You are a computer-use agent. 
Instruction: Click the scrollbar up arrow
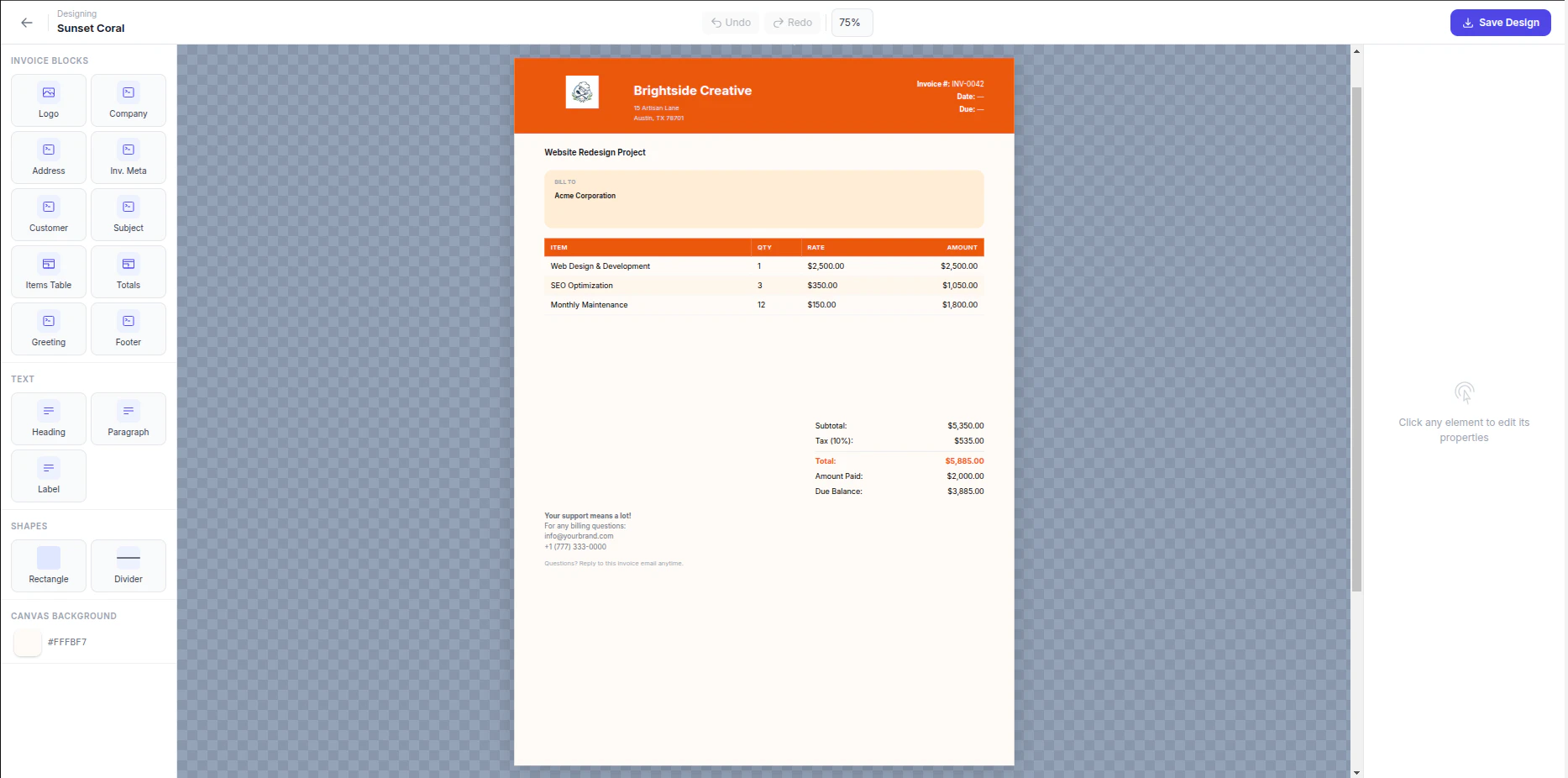tap(1356, 51)
